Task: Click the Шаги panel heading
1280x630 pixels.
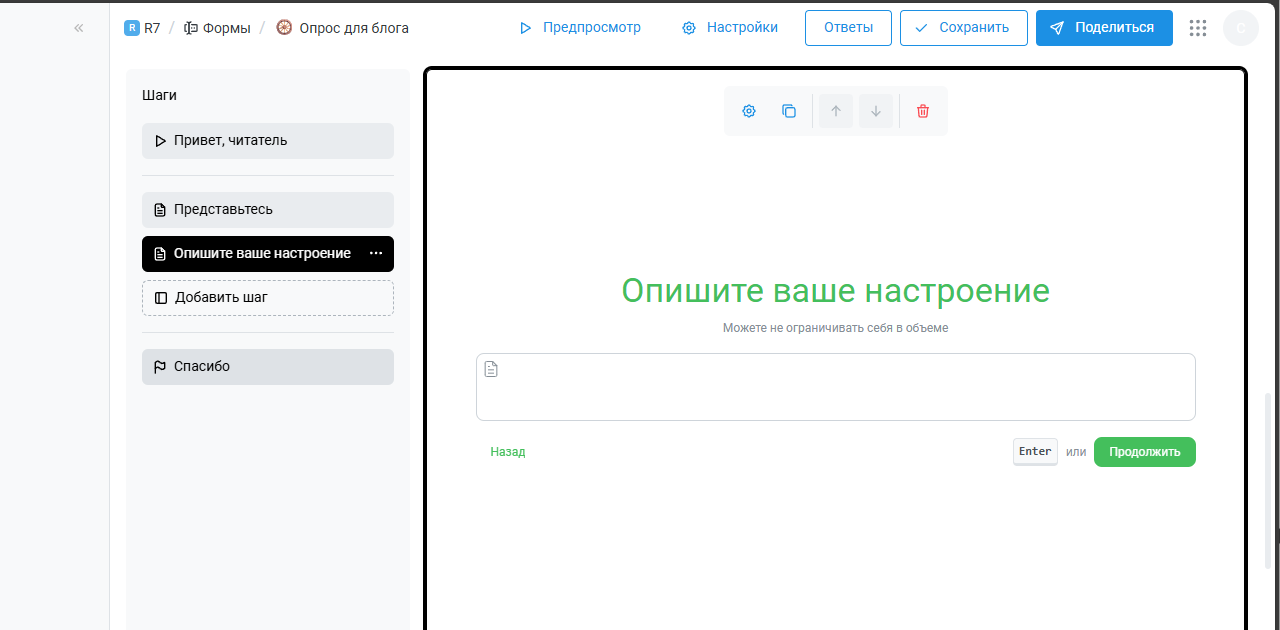Action: pyautogui.click(x=159, y=95)
